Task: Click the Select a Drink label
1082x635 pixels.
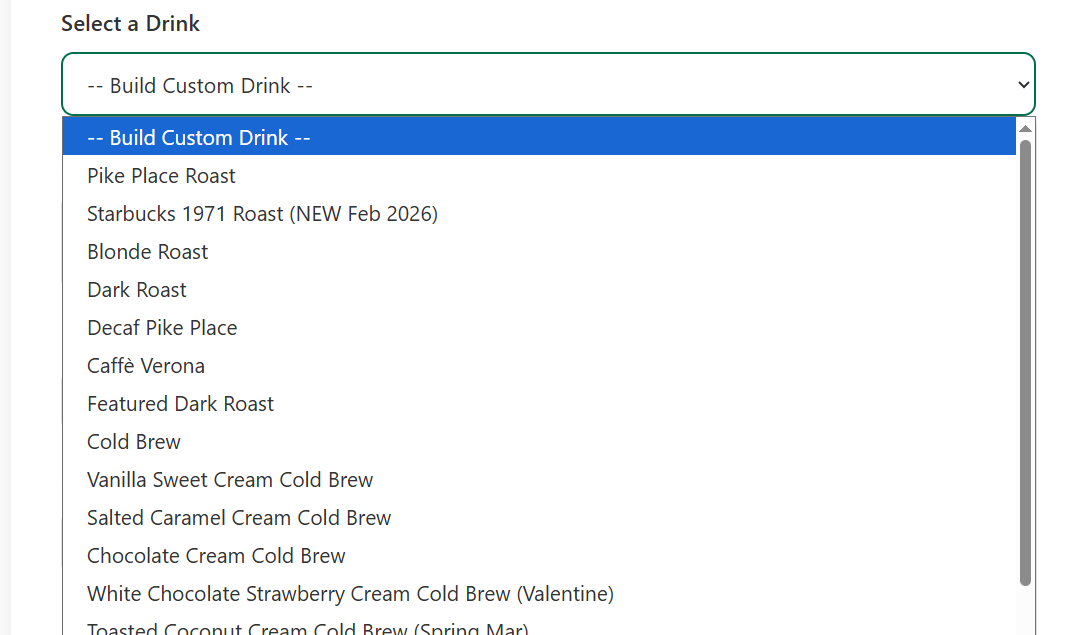Action: (130, 23)
